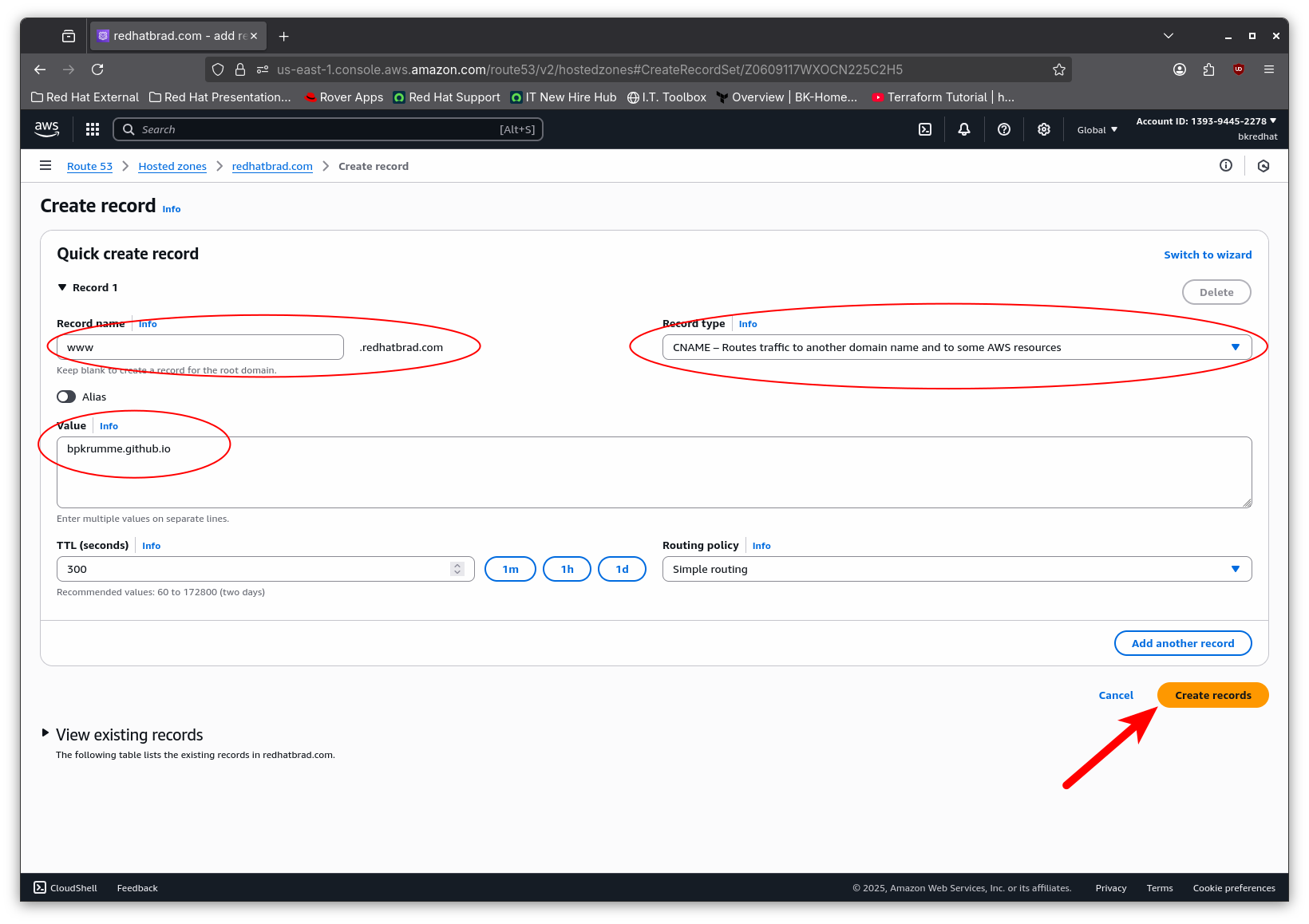Viewport: 1309px width, 924px height.
Task: Open the Info link beside Create record
Action: (172, 209)
